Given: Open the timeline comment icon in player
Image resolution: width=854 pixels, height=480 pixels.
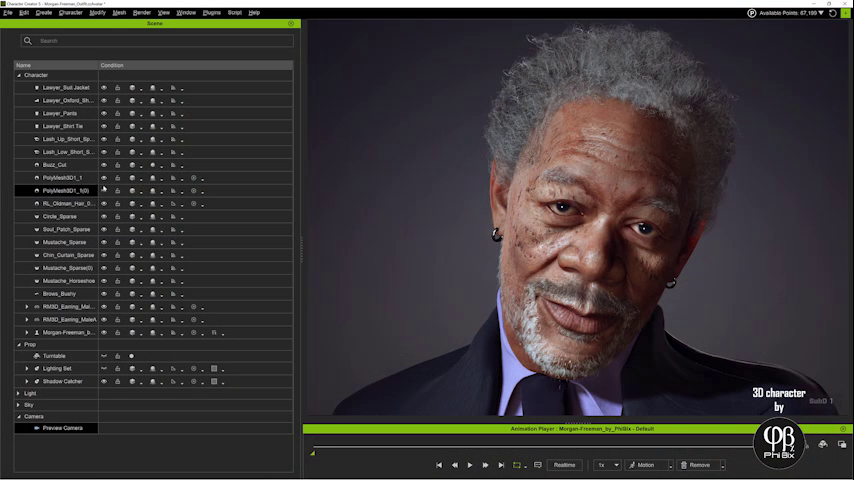Looking at the screenshot, I should click(538, 465).
